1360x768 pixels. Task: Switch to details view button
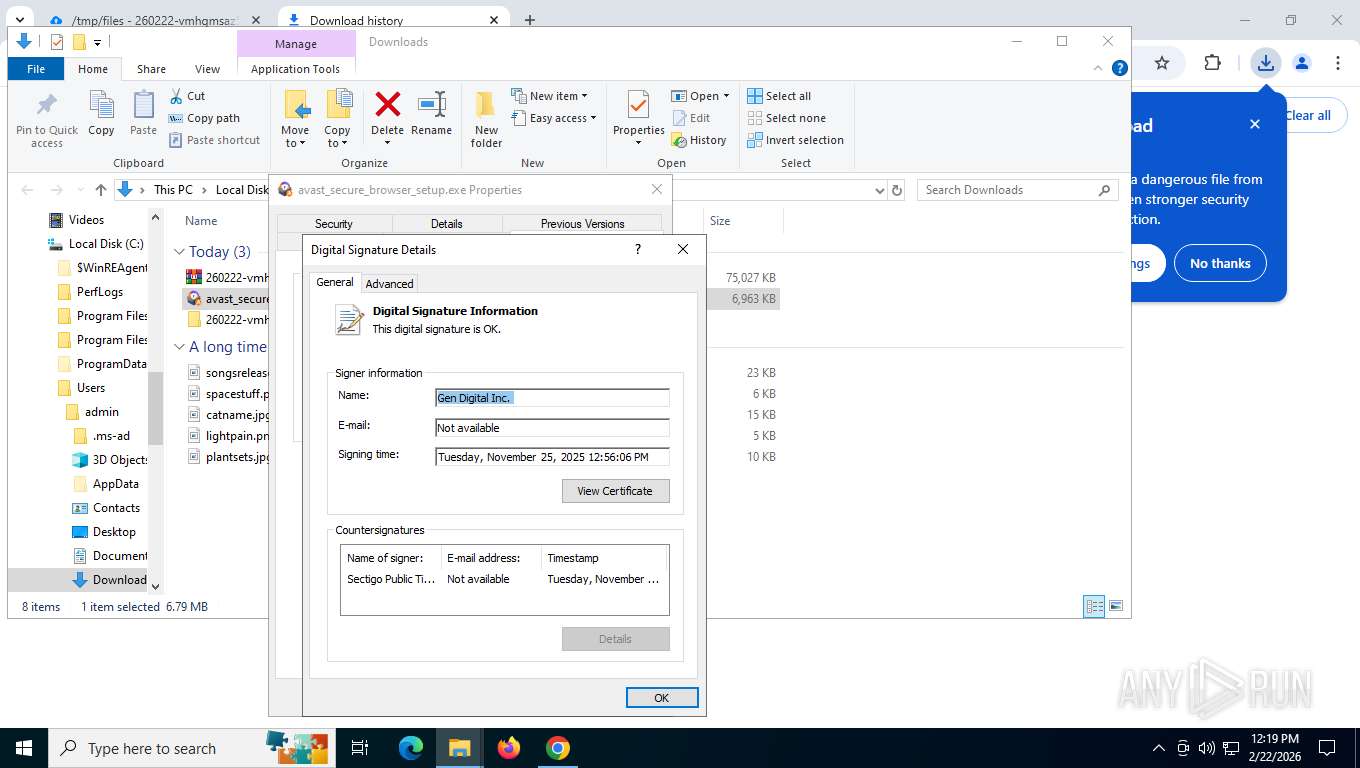tap(1095, 606)
